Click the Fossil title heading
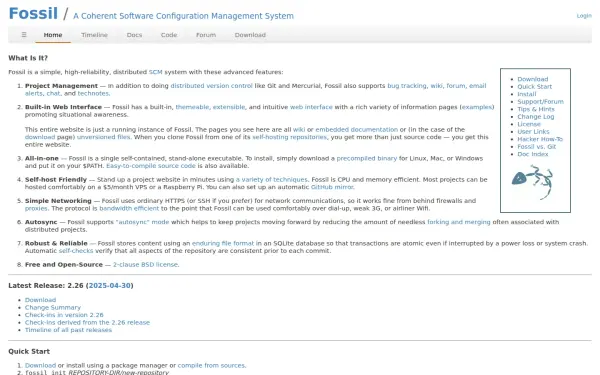 [x=33, y=14]
